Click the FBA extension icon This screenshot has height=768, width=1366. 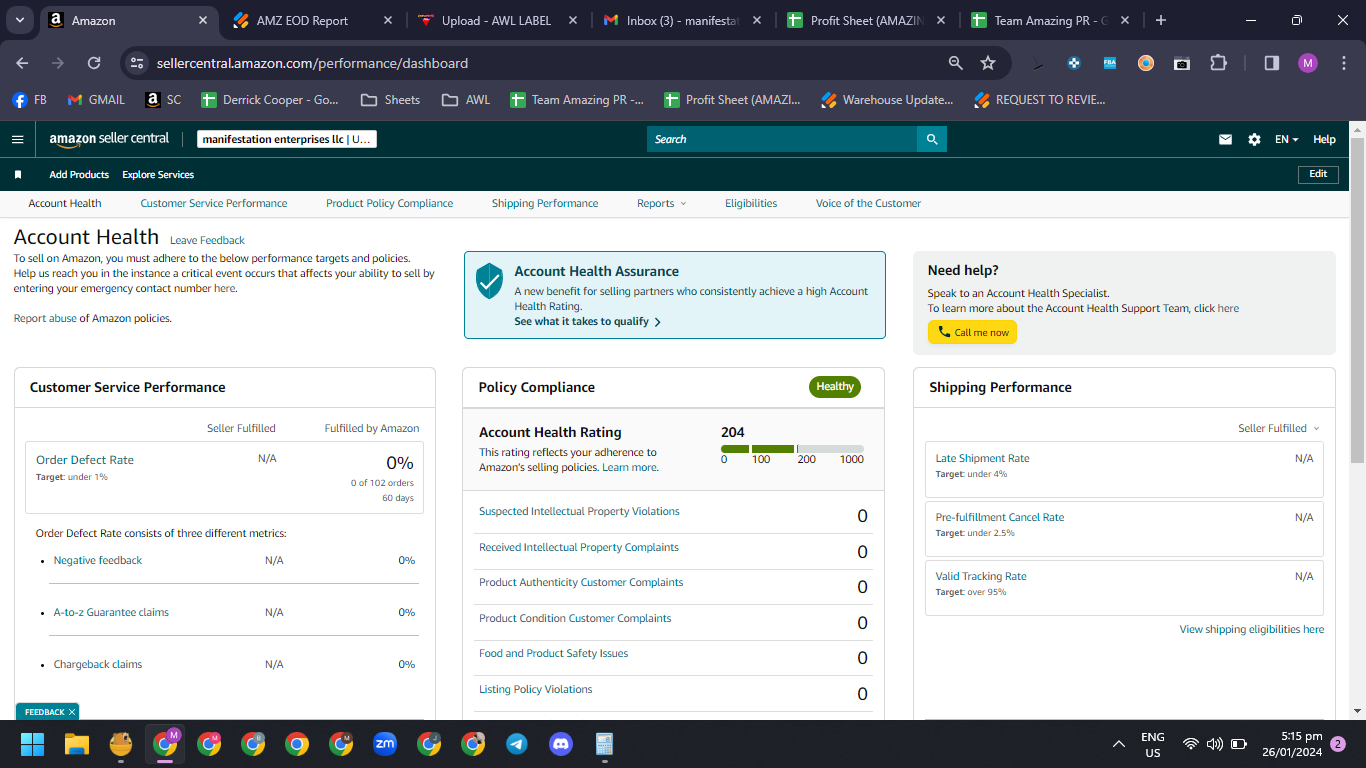1110,63
